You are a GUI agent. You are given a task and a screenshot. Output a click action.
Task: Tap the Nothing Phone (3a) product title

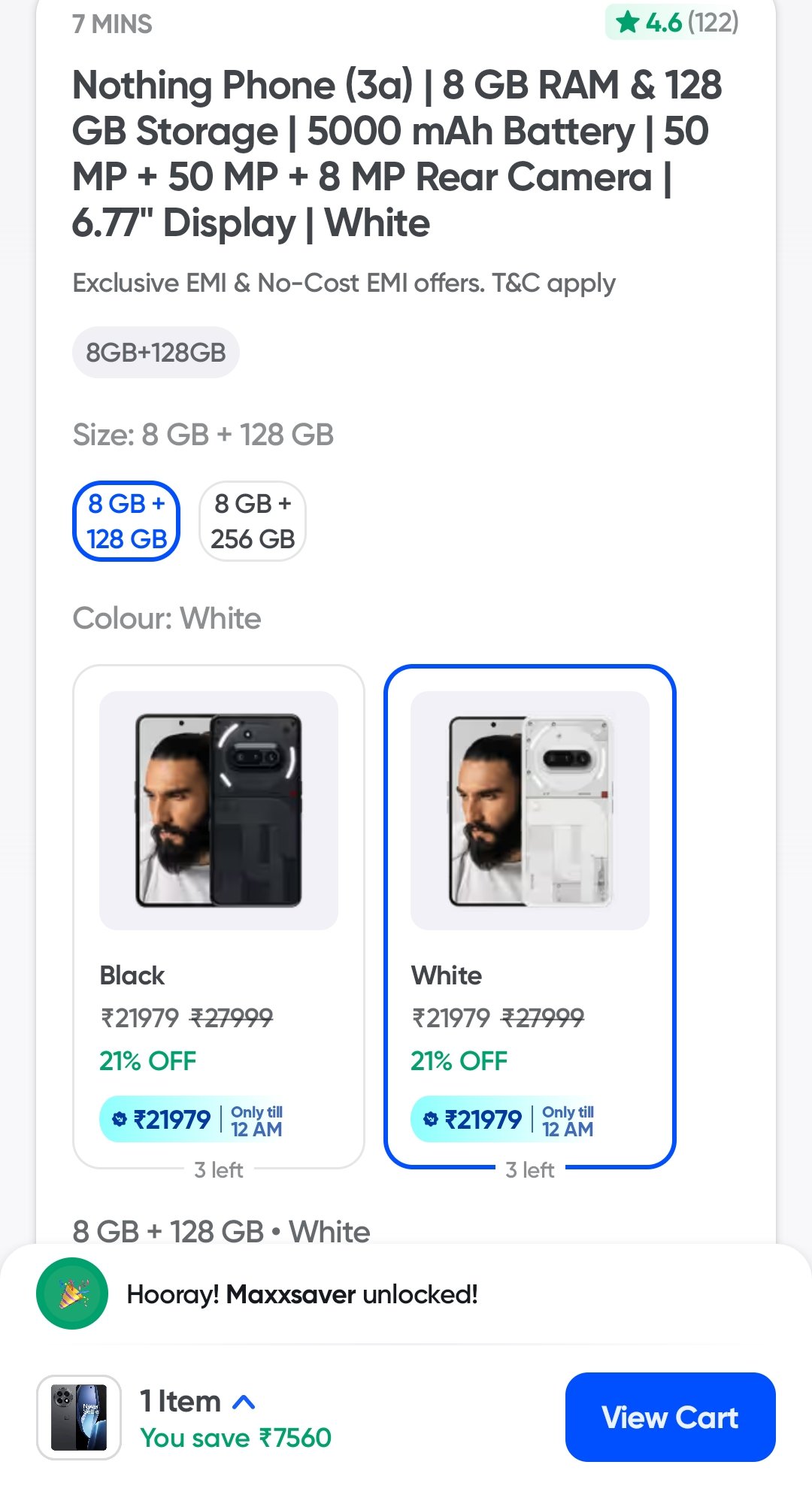397,153
